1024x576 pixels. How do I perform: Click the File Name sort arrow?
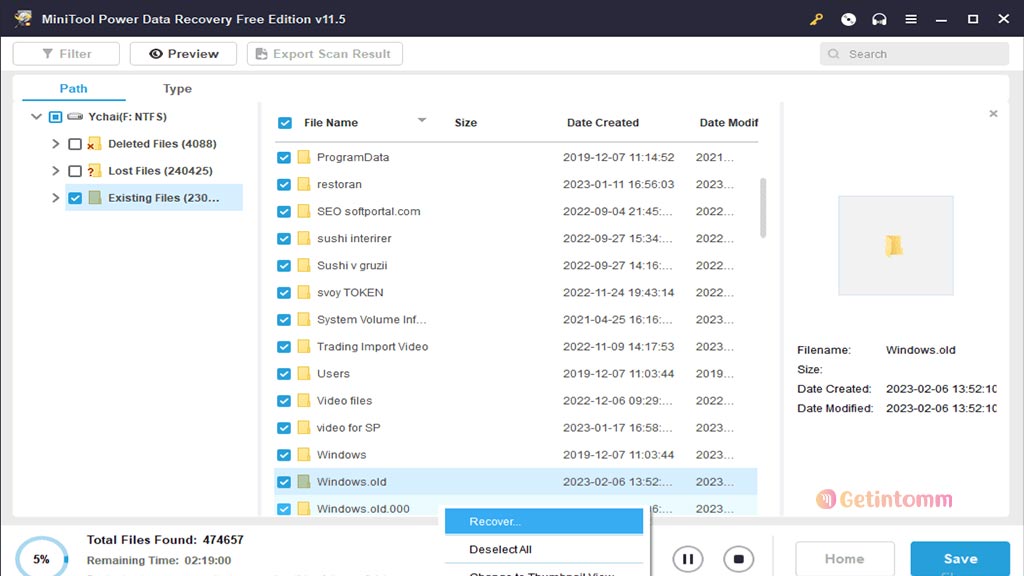422,120
